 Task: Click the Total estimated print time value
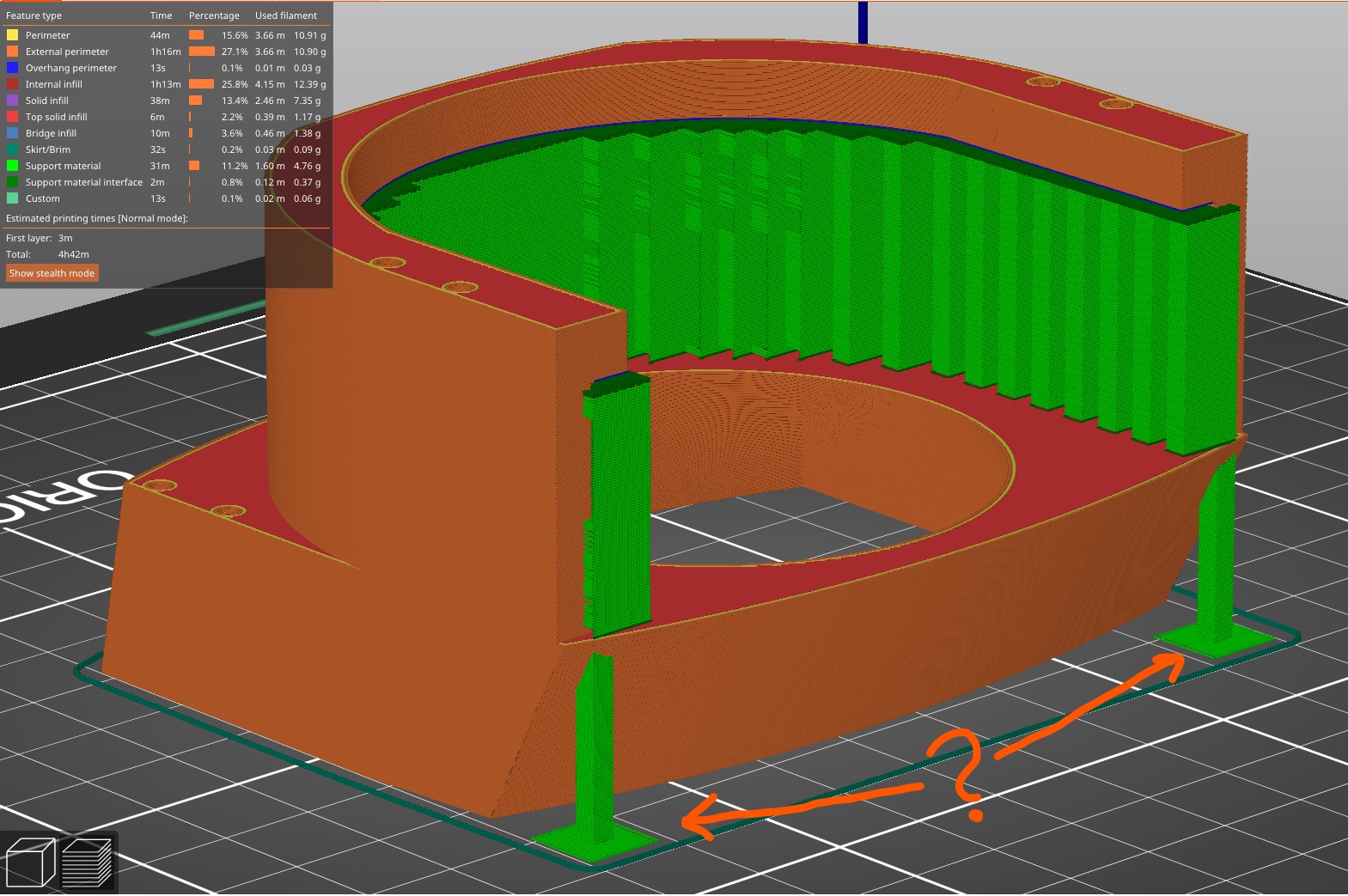[73, 254]
